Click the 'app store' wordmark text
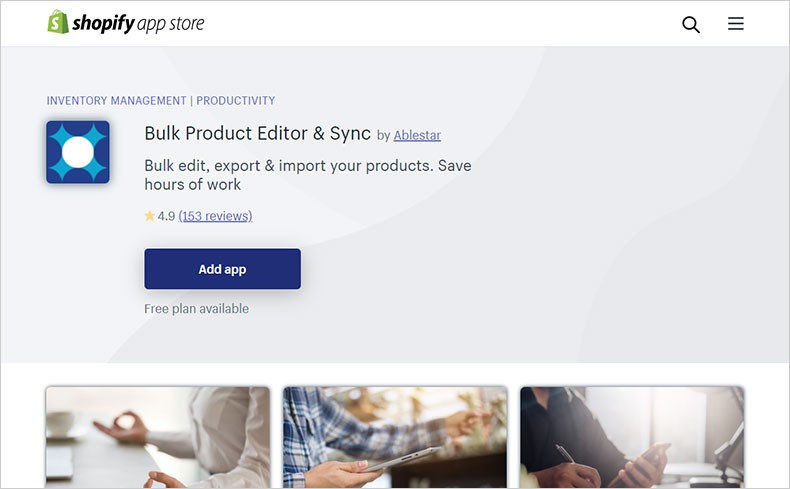The height and width of the screenshot is (489, 790). click(x=171, y=24)
